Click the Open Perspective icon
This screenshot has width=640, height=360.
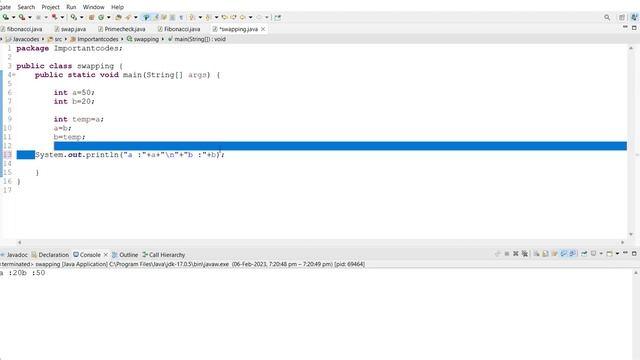tap(622, 17)
